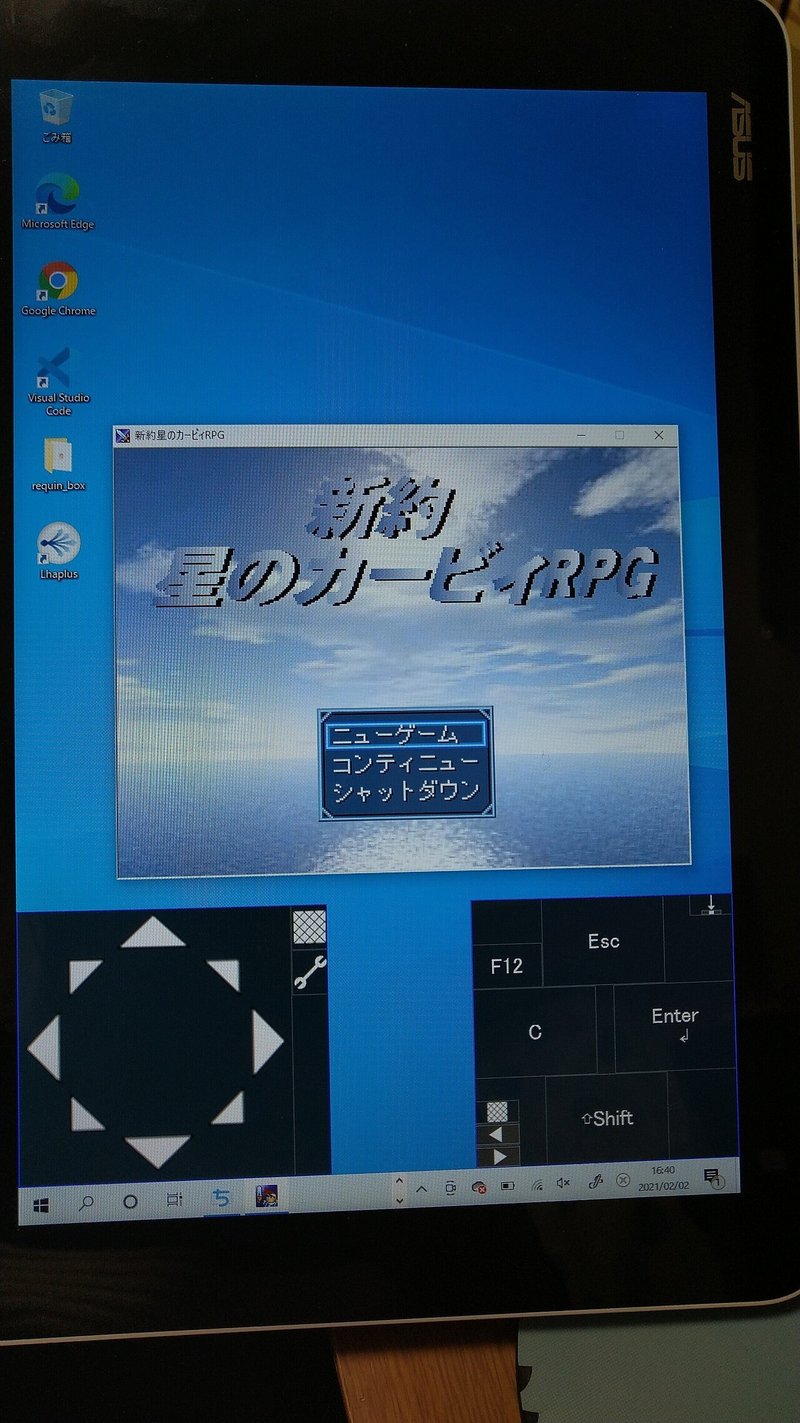Click taskbar toolbar scroll-down arrow
Image resolution: width=800 pixels, height=1423 pixels.
pyautogui.click(x=400, y=1199)
